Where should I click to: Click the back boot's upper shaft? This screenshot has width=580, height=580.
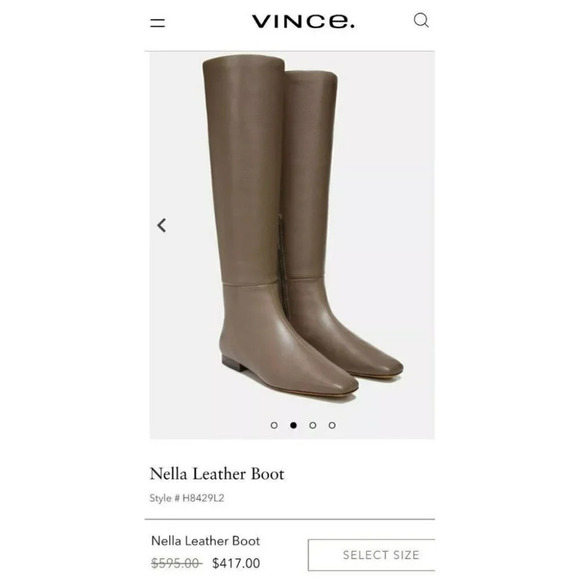point(311,148)
